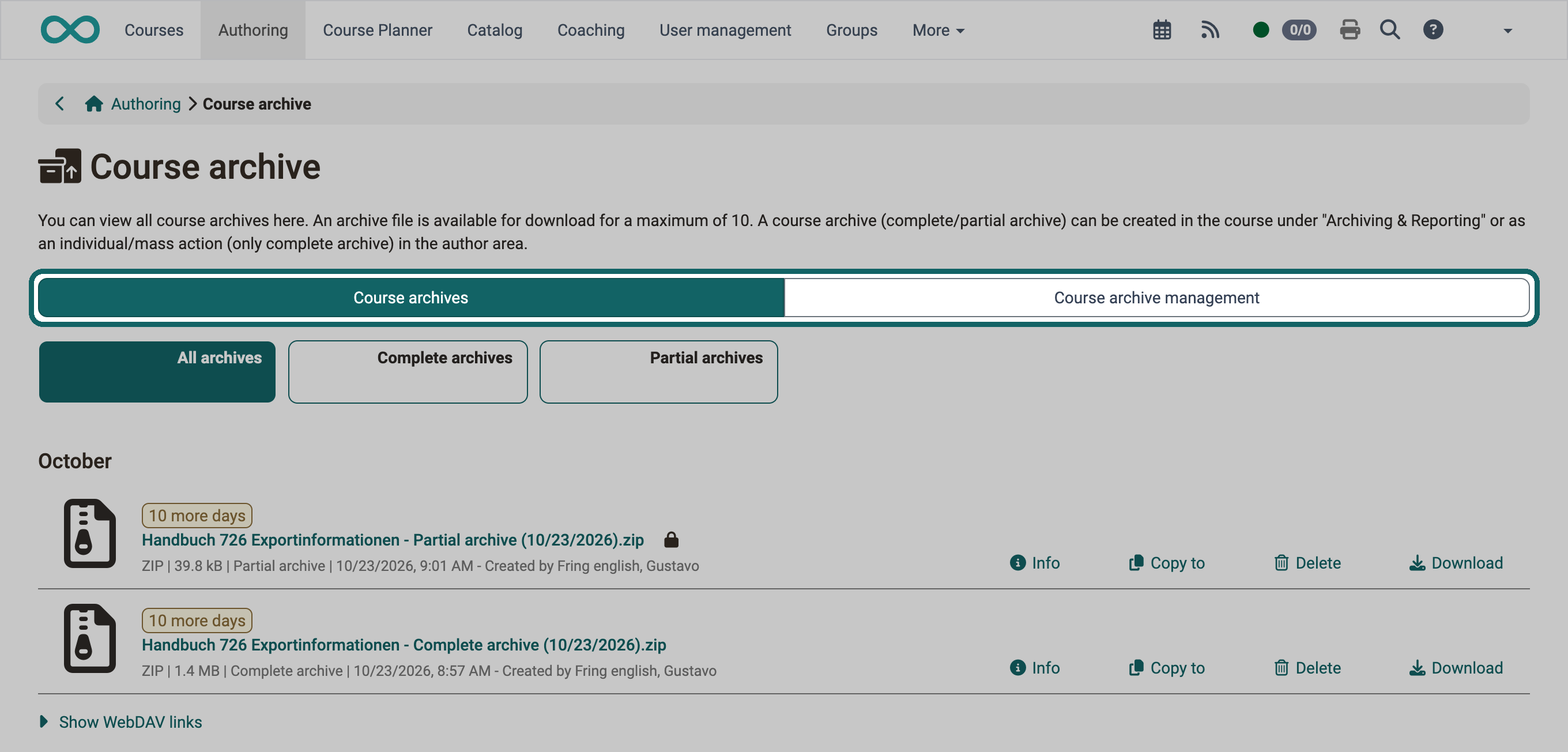This screenshot has height=752, width=1568.
Task: Click the green online status indicator
Action: coord(1261,30)
